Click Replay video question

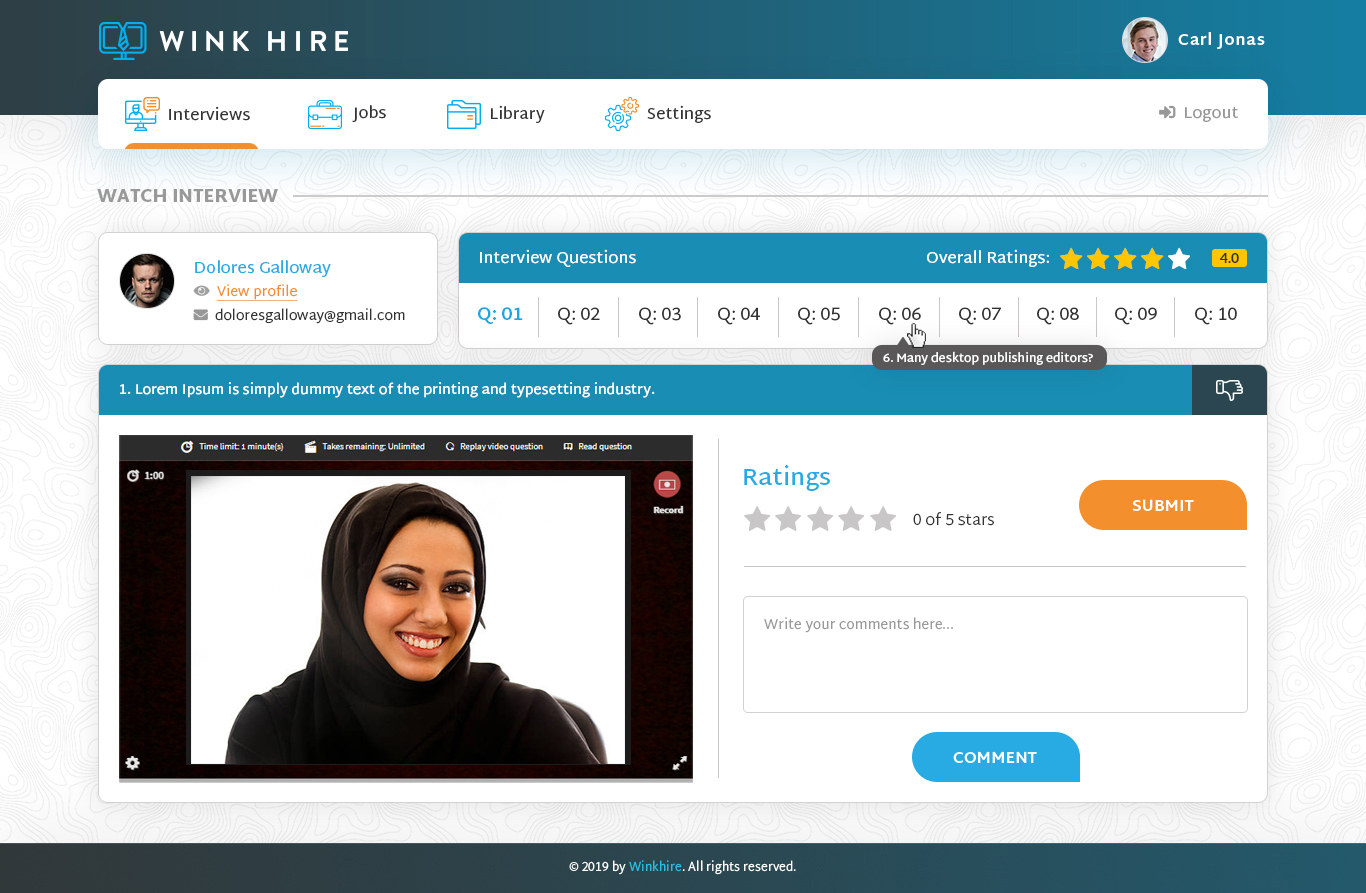494,447
